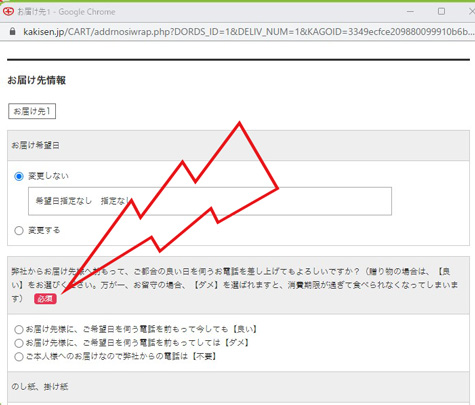Click the kakisen favicon in title bar
This screenshot has width=475, height=405.
pyautogui.click(x=8, y=12)
